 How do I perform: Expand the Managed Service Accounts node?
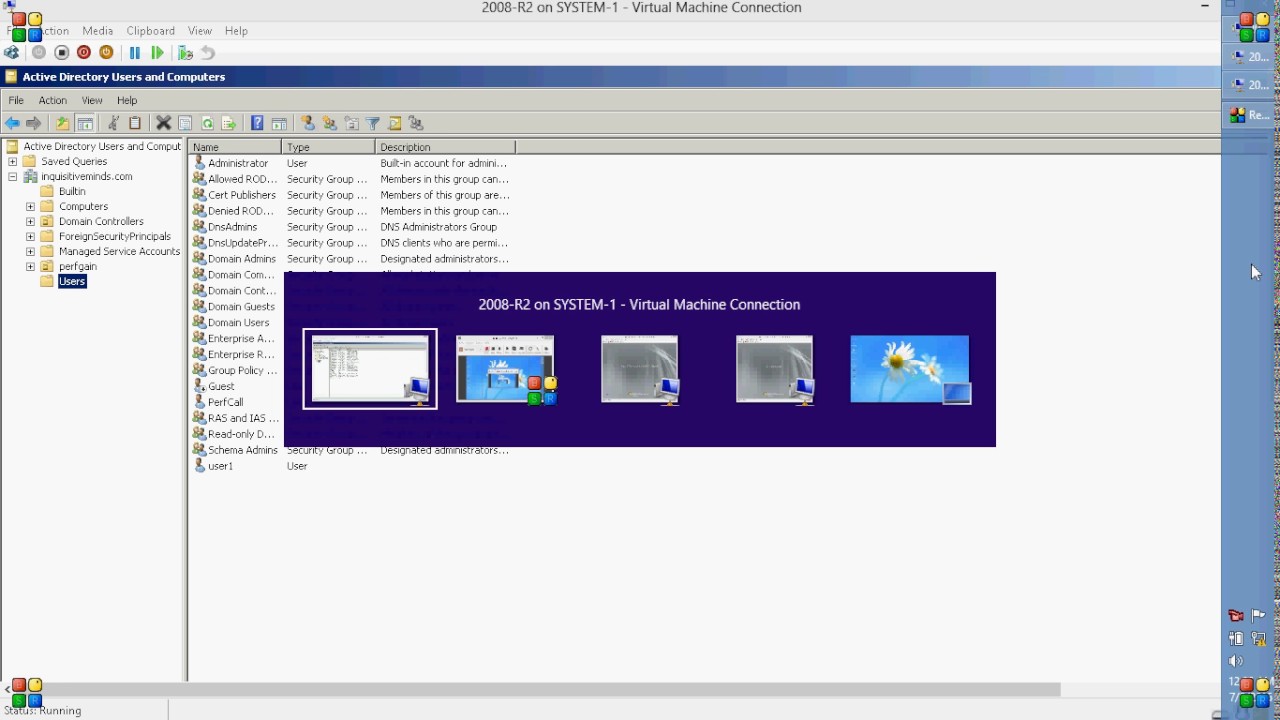click(30, 251)
